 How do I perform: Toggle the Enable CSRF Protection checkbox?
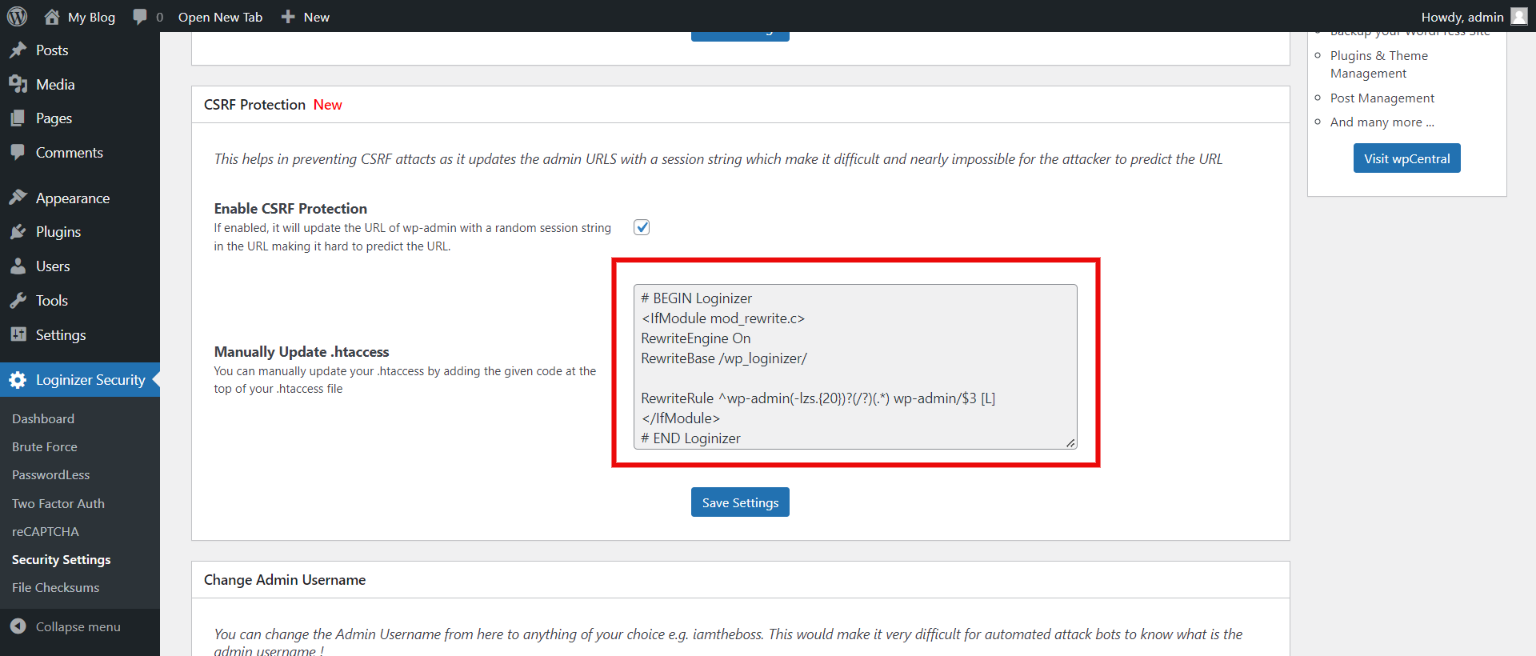click(x=642, y=227)
